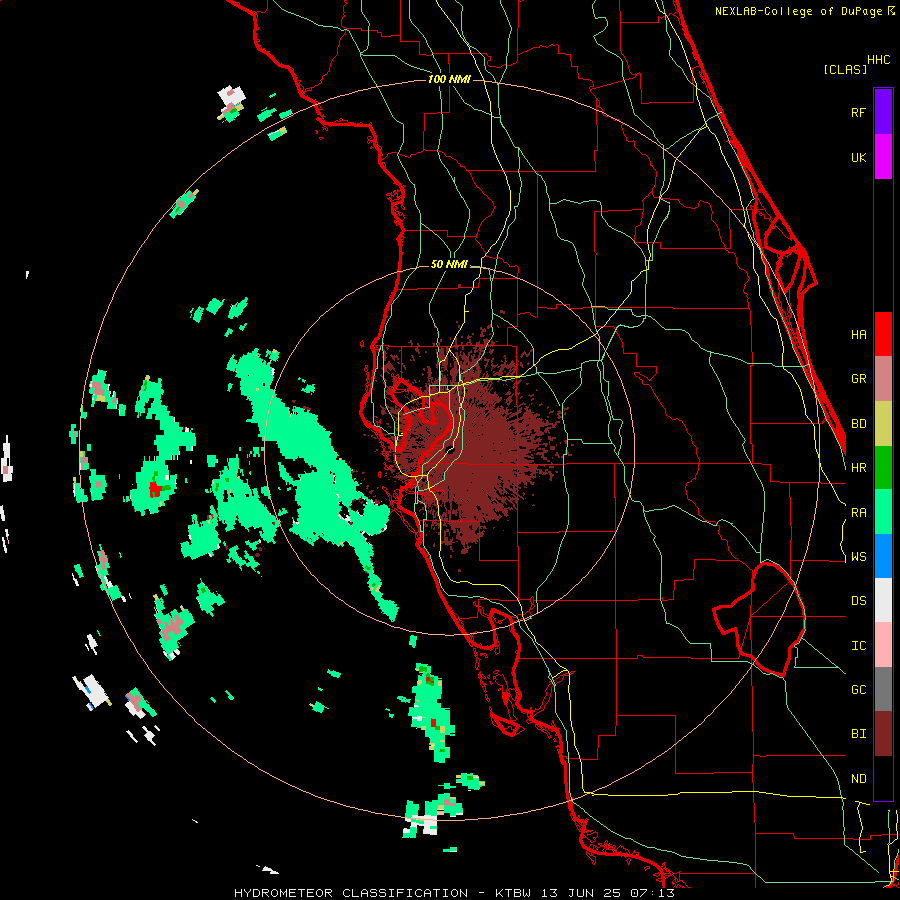This screenshot has width=900, height=900.
Task: Click the HA legend label
Action: click(859, 335)
